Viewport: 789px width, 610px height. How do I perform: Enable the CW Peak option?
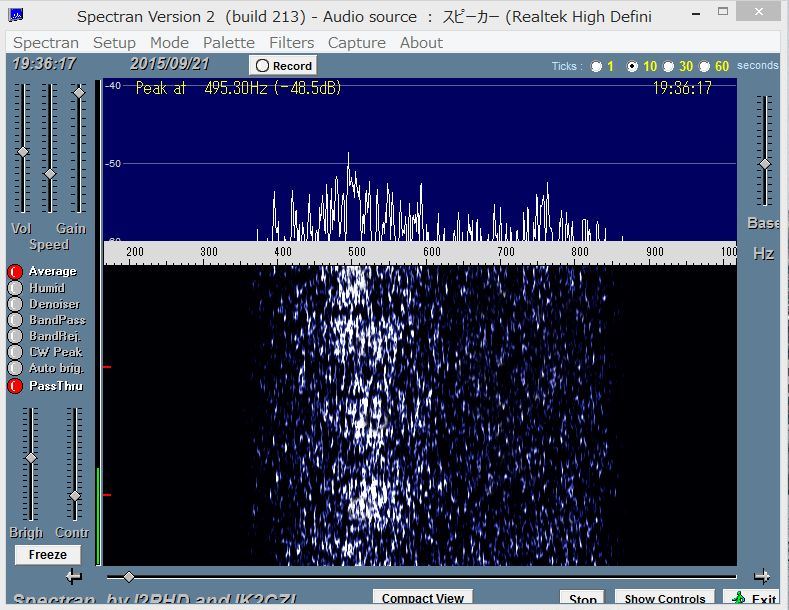(15, 352)
